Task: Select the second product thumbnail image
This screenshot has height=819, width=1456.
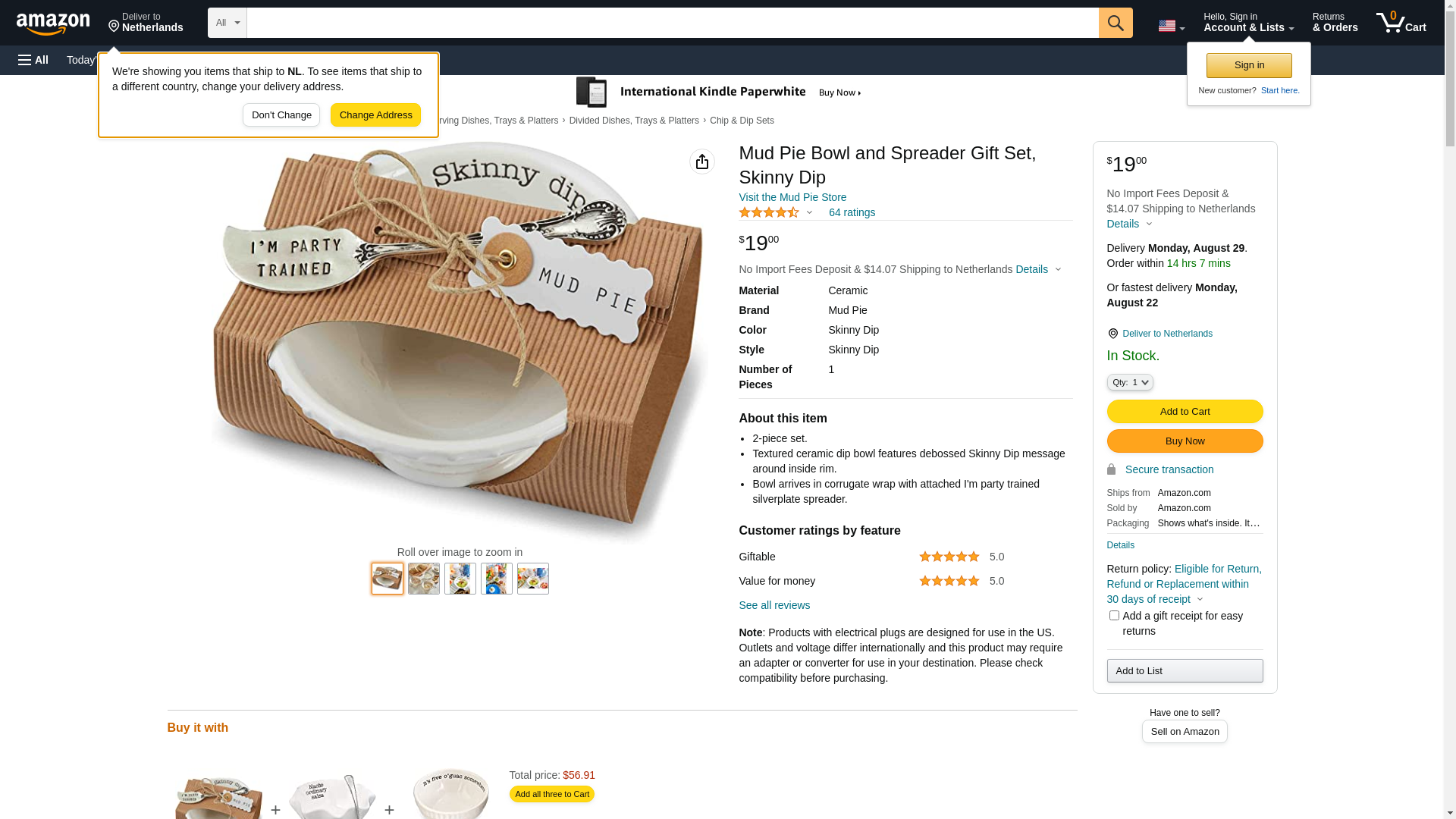Action: point(424,579)
